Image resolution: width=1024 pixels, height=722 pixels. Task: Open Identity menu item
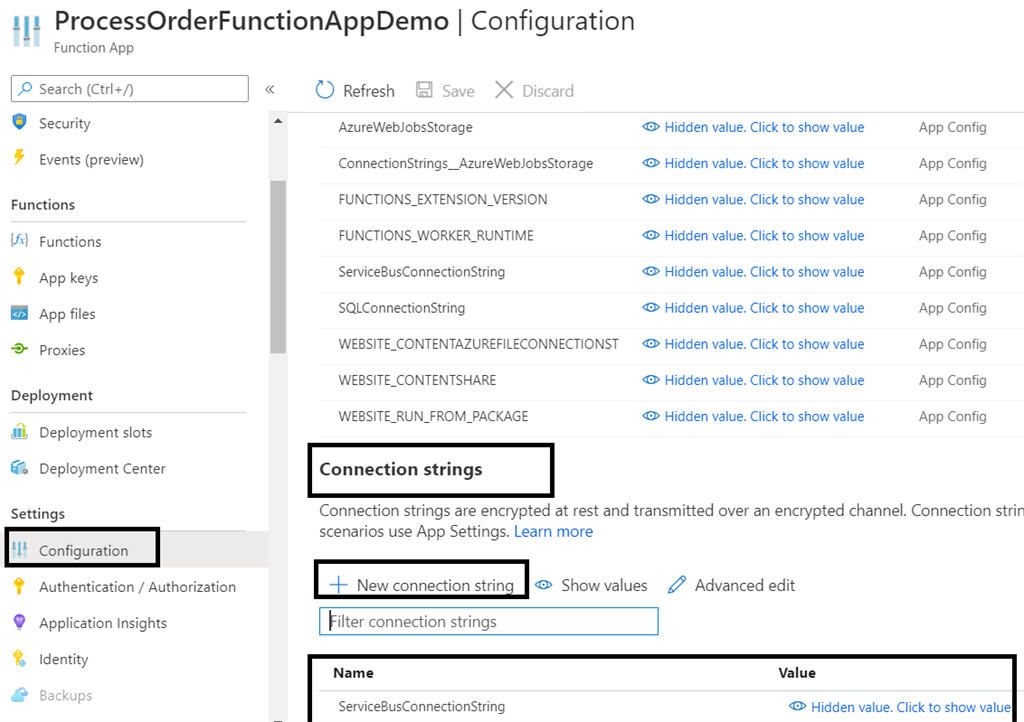63,659
